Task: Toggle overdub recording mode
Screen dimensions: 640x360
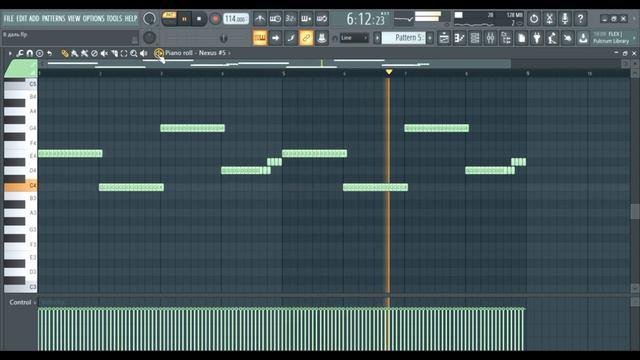Action: [306, 19]
